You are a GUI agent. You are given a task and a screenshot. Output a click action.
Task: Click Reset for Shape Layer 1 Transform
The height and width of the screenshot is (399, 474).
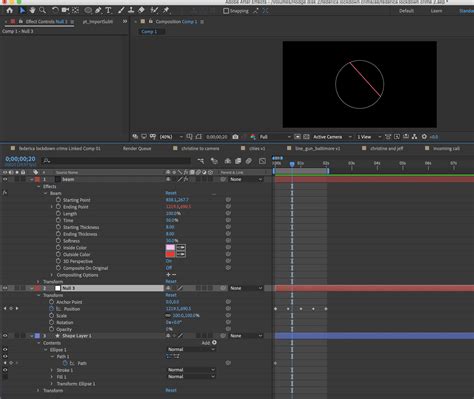[171, 390]
